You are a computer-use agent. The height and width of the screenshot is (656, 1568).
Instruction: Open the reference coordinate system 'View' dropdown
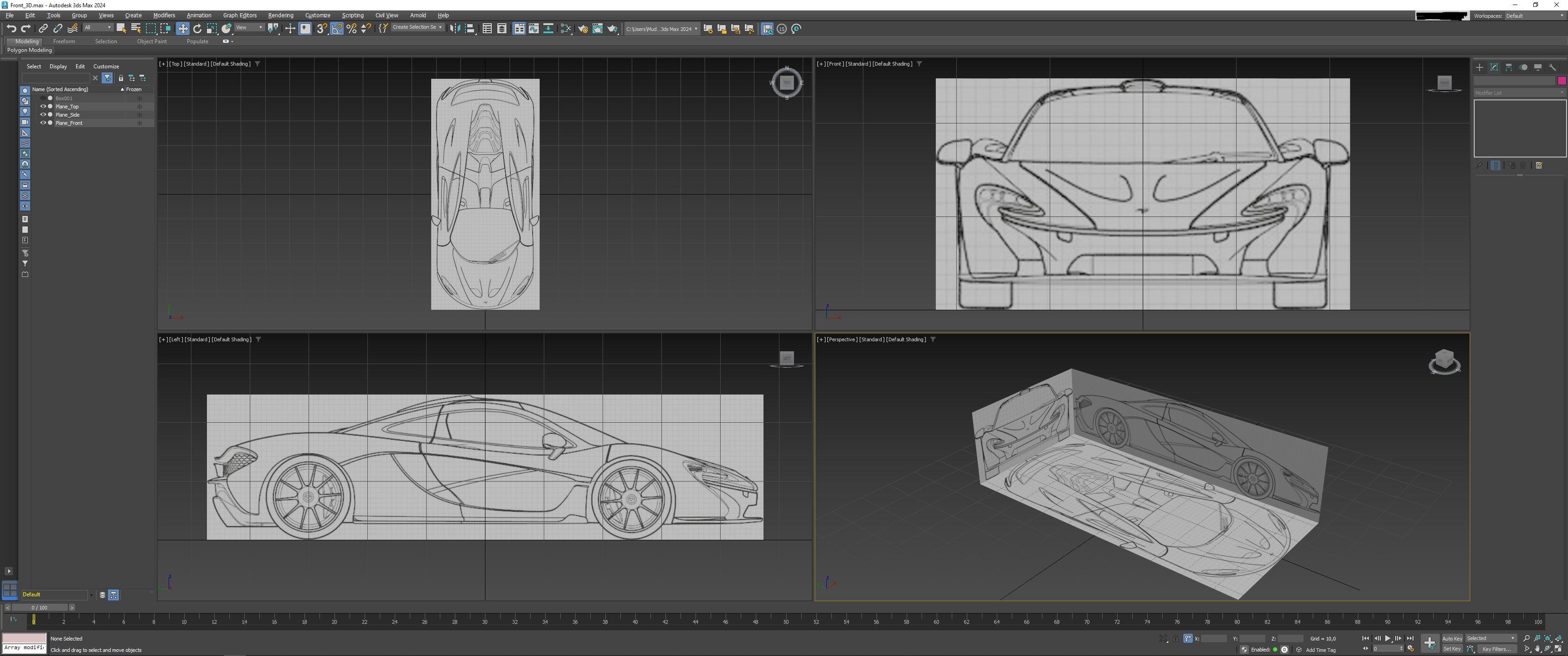[249, 27]
